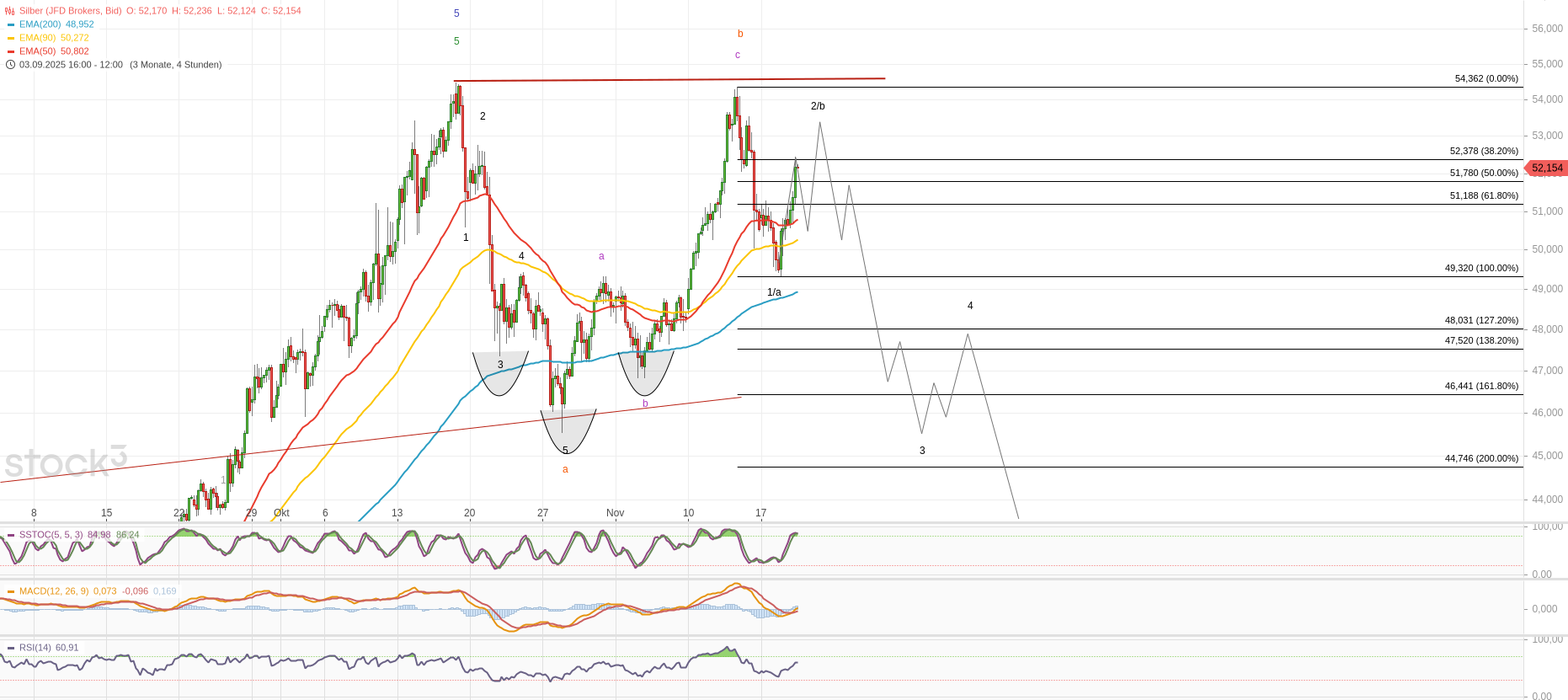Screen dimensions: 1568x700
Task: Click the 51,188 (61.80%) Fibonacci label
Action: (1483, 195)
